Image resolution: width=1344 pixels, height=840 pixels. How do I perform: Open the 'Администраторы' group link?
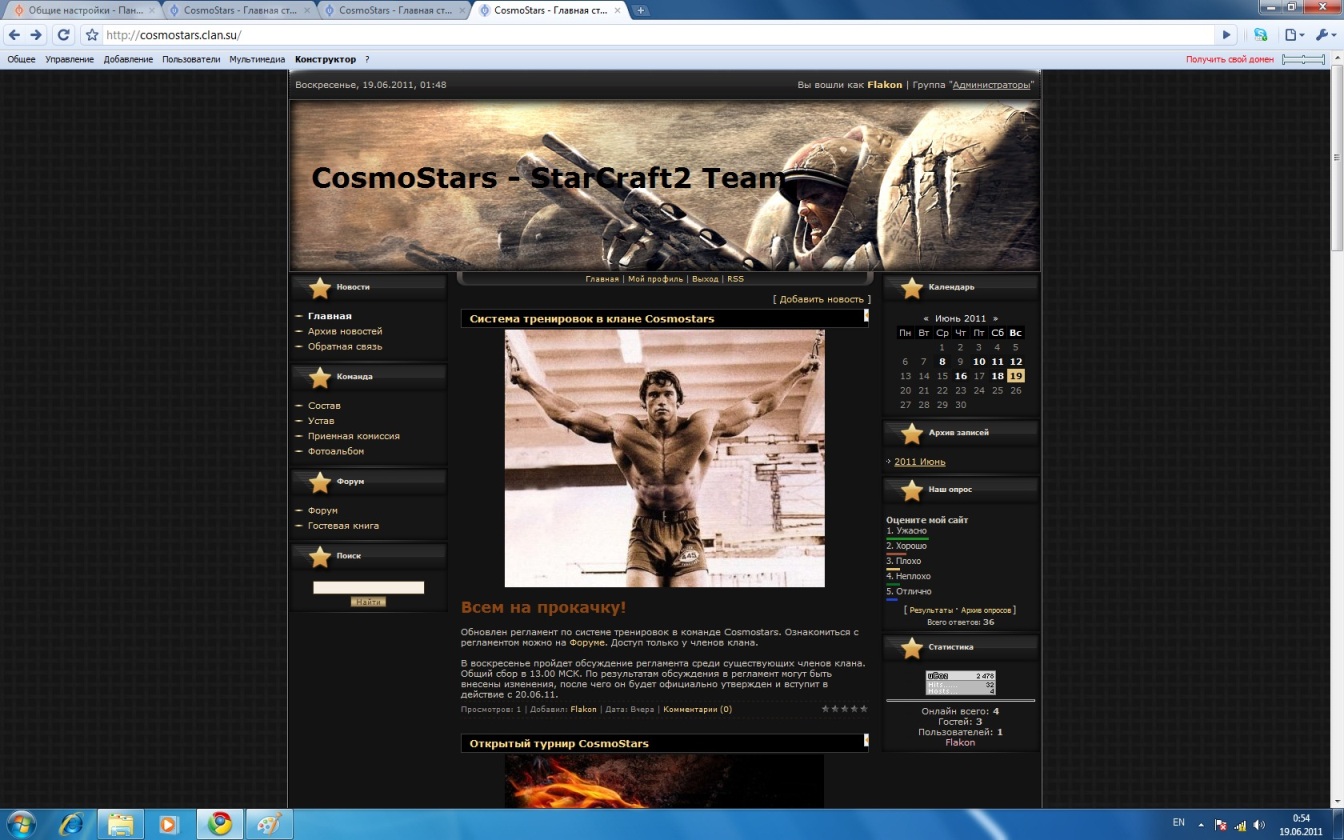point(991,85)
